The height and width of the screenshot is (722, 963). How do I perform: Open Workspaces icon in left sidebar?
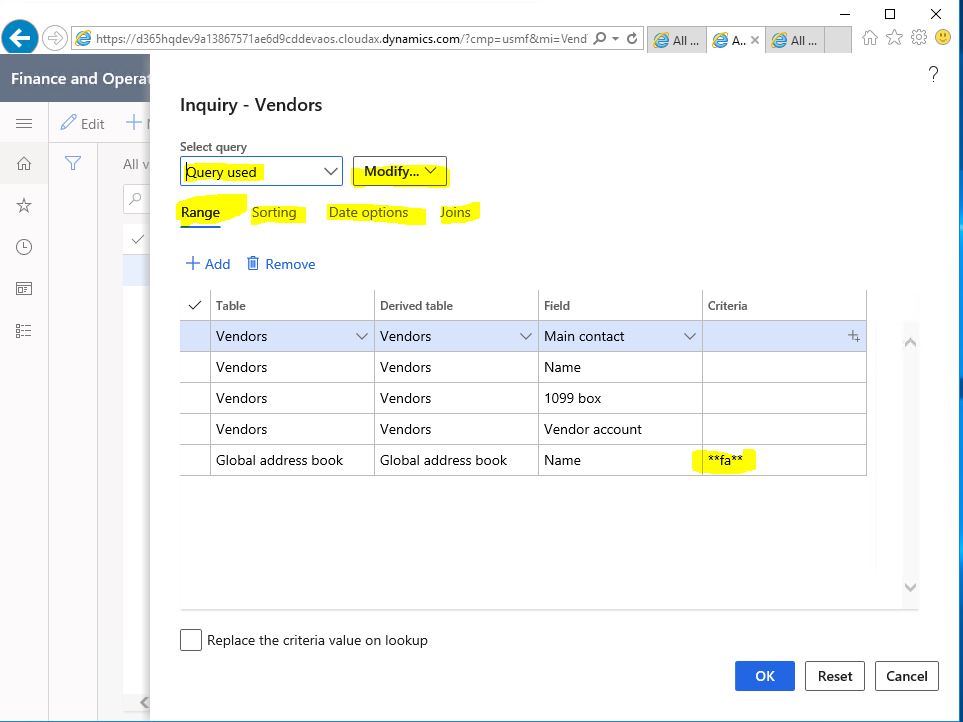tap(24, 289)
